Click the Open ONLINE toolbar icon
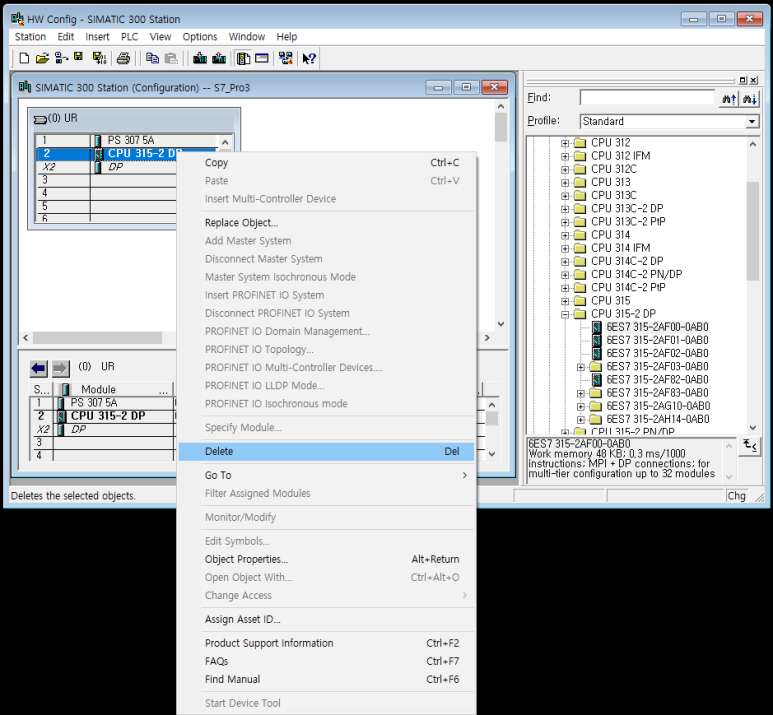Viewport: 773px width, 715px height. coord(61,58)
